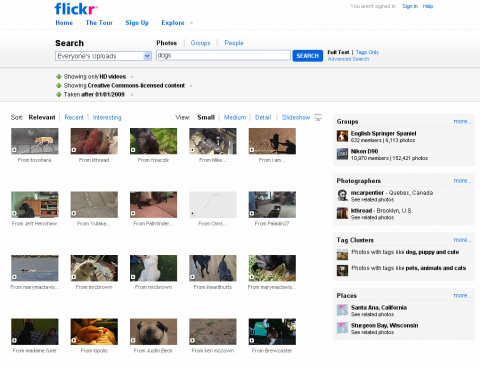This screenshot has width=480, height=367.
Task: Open the pug video from Justin Beck
Action: [153, 332]
